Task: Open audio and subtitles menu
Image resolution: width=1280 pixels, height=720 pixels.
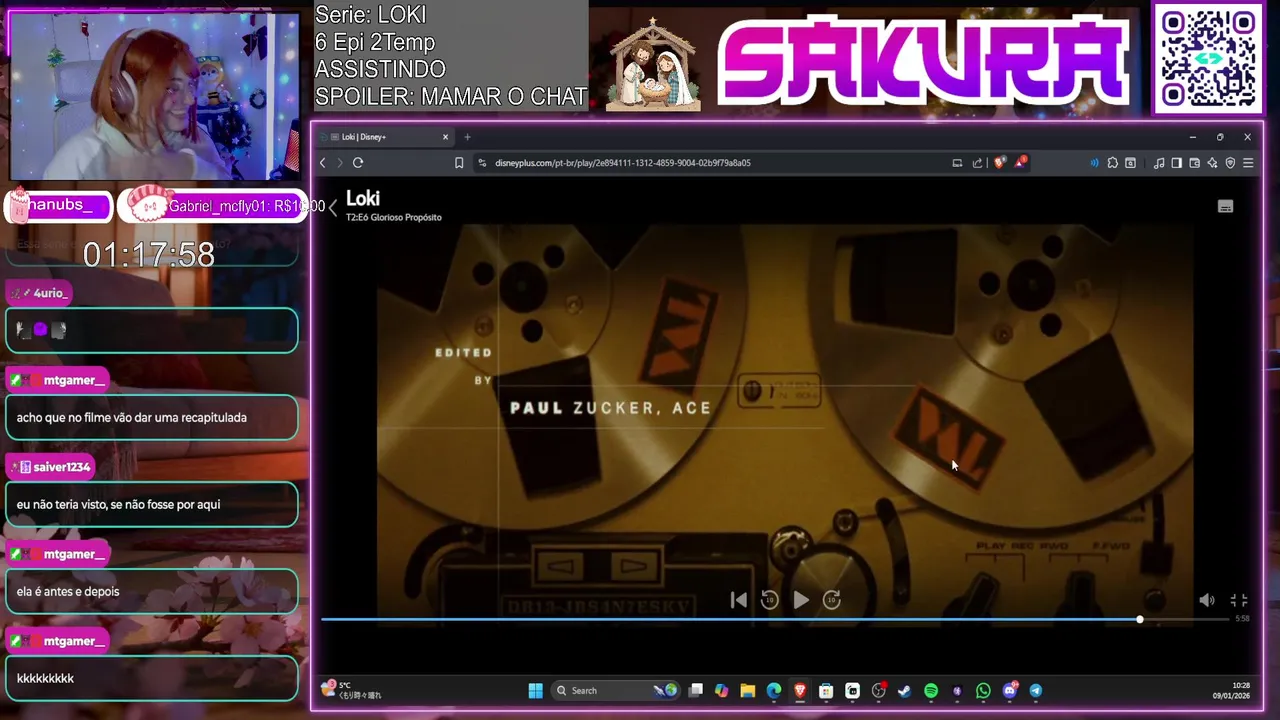Action: 1225,206
